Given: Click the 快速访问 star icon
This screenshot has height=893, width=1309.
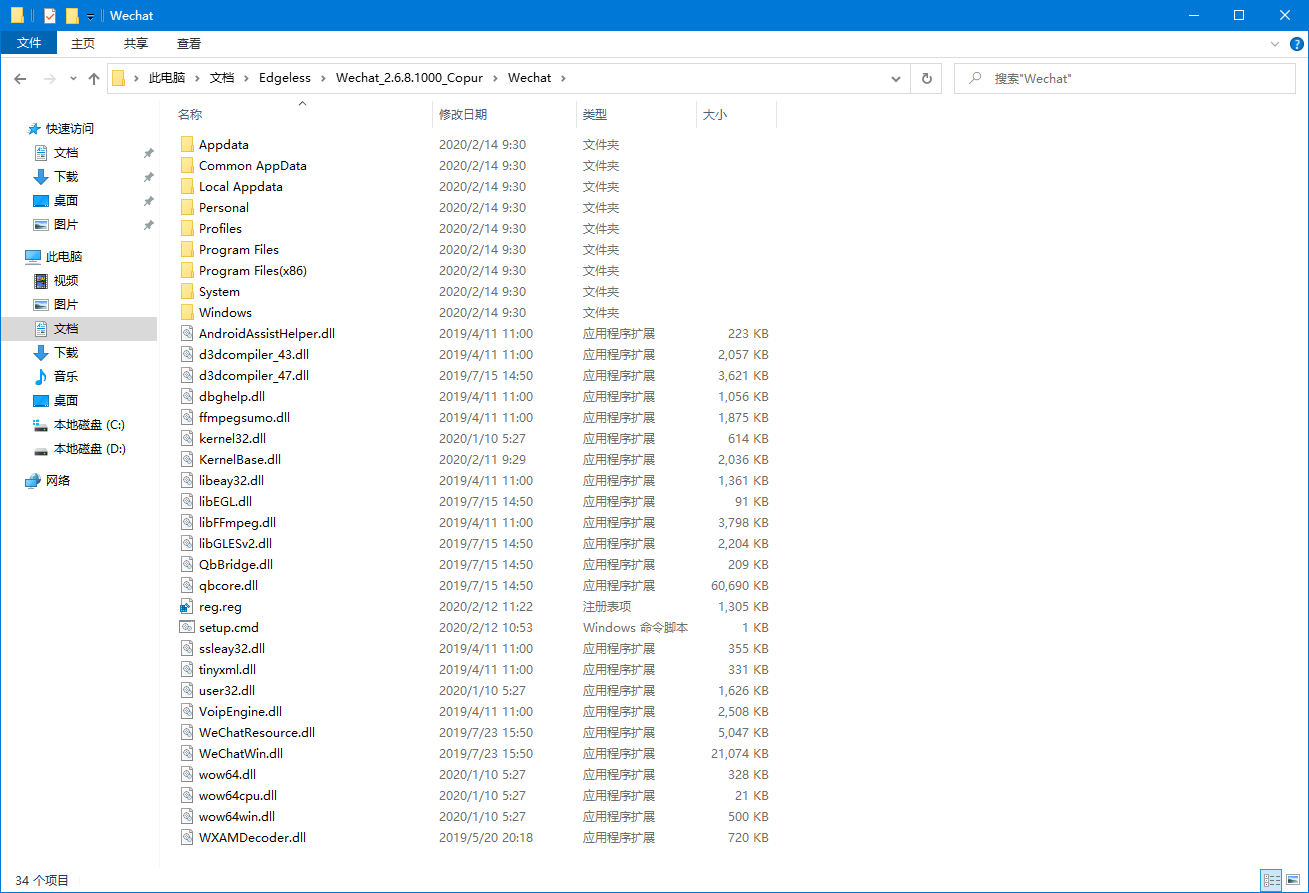Looking at the screenshot, I should pyautogui.click(x=33, y=129).
